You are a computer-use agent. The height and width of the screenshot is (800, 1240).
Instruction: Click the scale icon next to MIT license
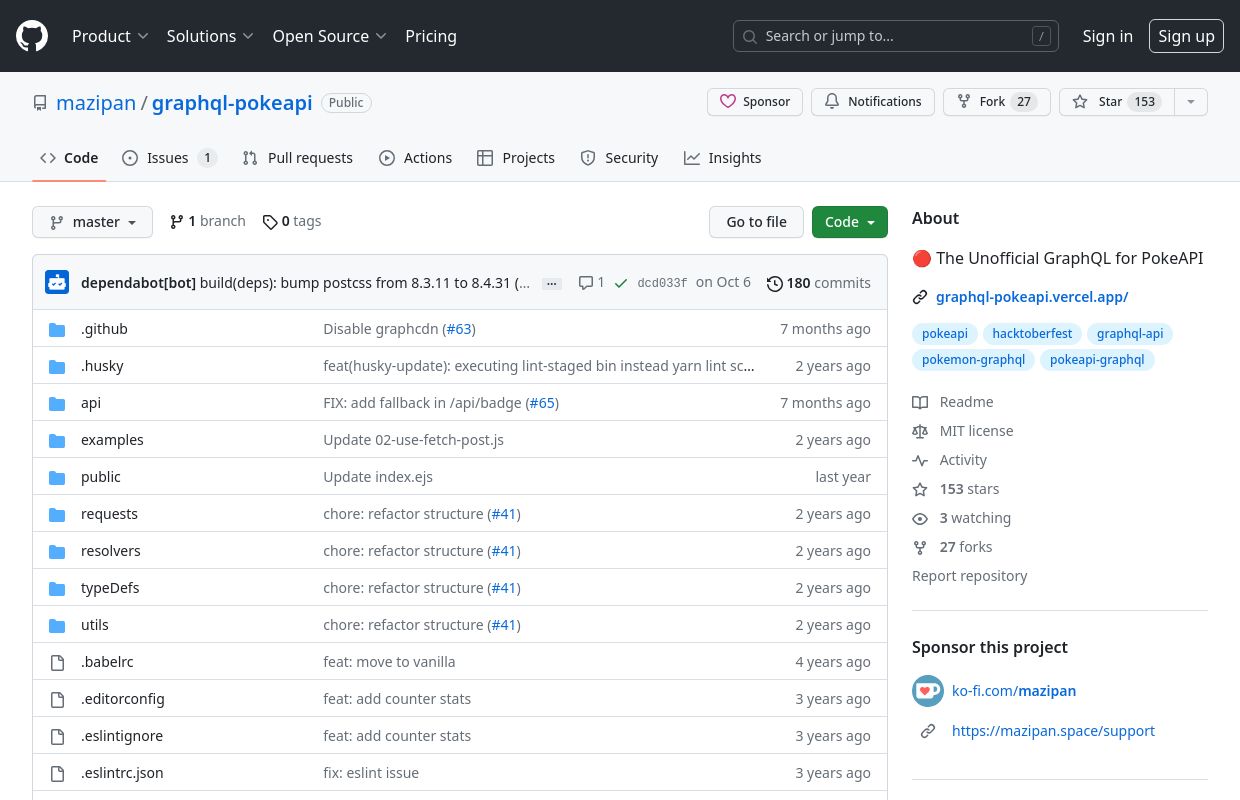tap(920, 431)
